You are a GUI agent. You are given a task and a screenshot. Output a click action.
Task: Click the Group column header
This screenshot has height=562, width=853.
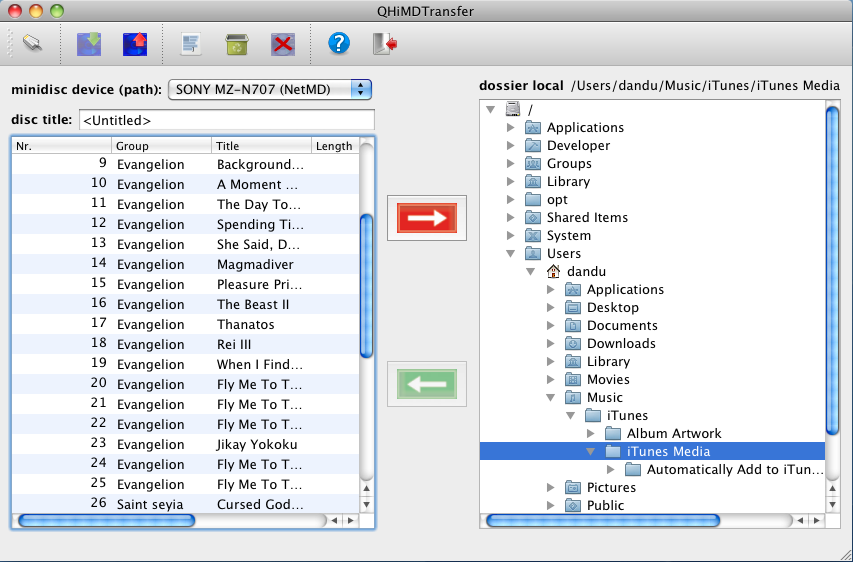(162, 146)
